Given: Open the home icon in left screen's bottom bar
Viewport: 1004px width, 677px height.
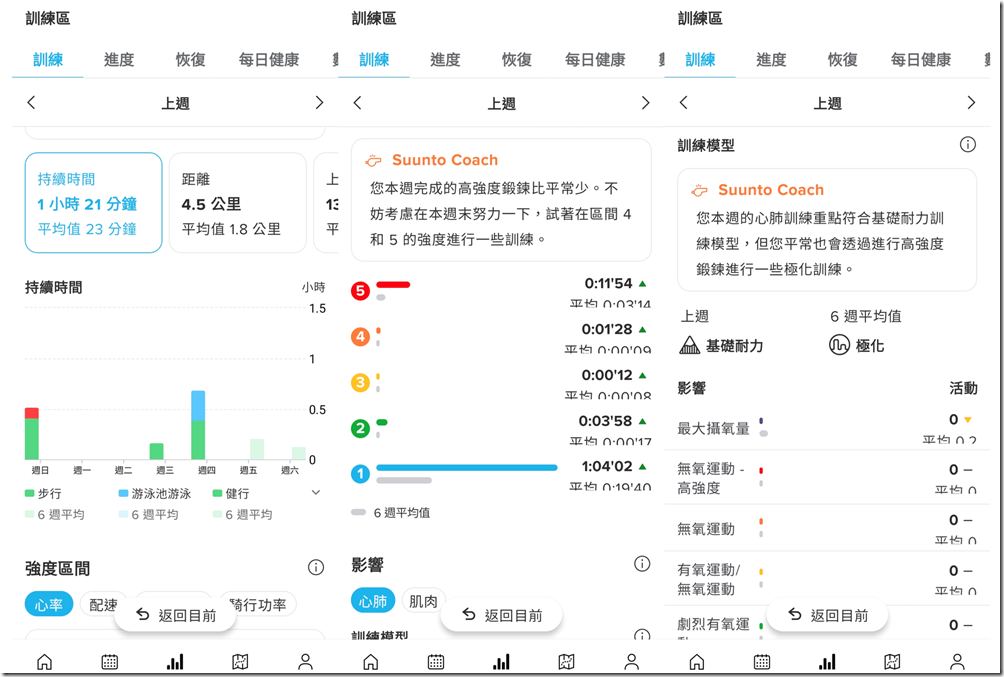Looking at the screenshot, I should click(44, 662).
